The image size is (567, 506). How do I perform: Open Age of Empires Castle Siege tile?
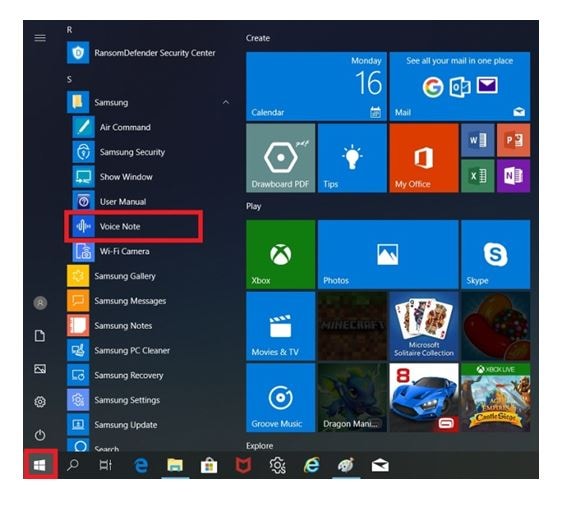[x=495, y=397]
